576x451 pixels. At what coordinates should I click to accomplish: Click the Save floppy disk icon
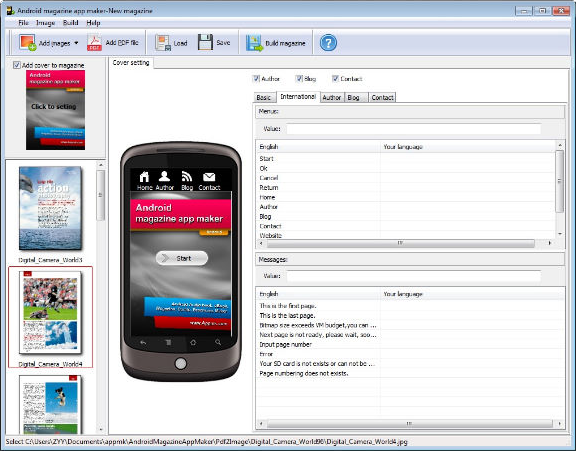point(205,42)
